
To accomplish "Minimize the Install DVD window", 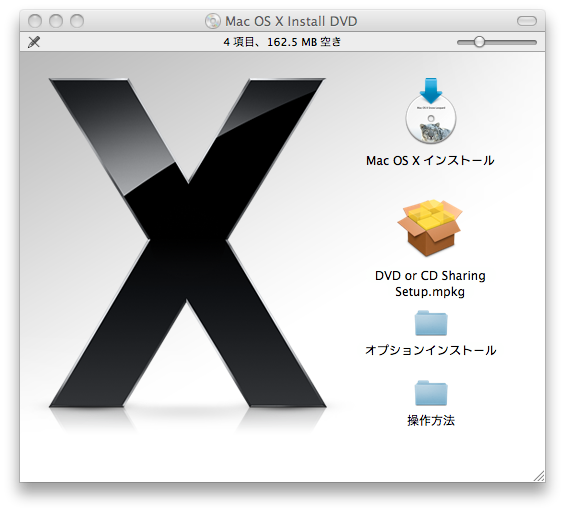I will [56, 21].
